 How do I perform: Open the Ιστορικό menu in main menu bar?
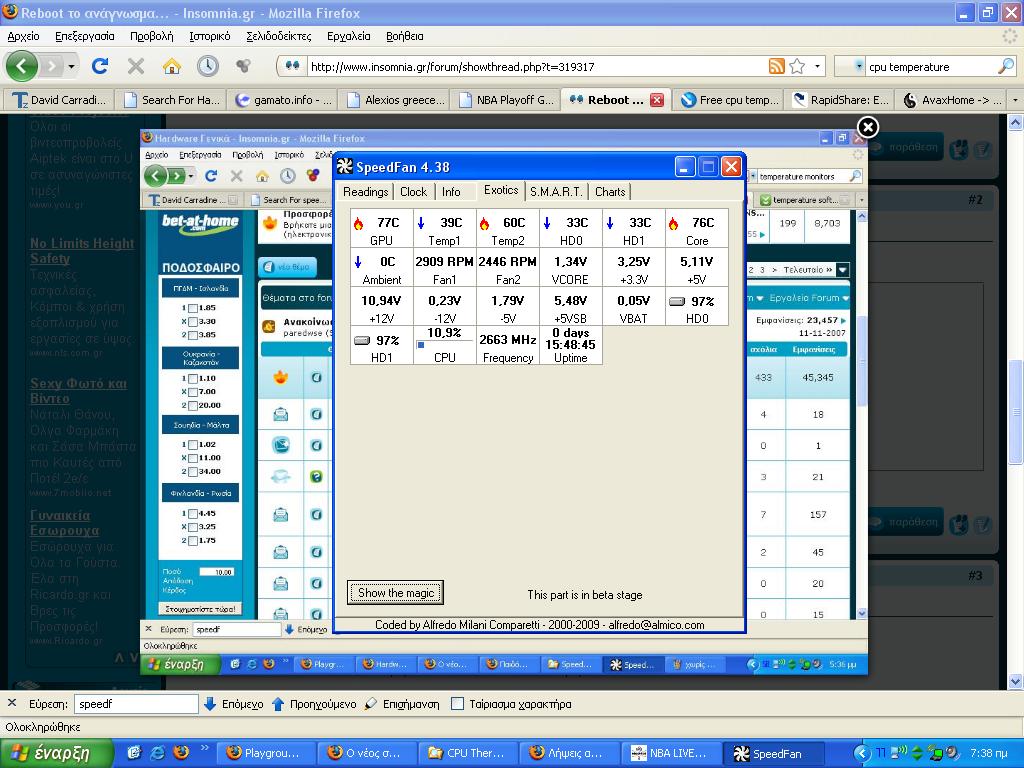210,36
